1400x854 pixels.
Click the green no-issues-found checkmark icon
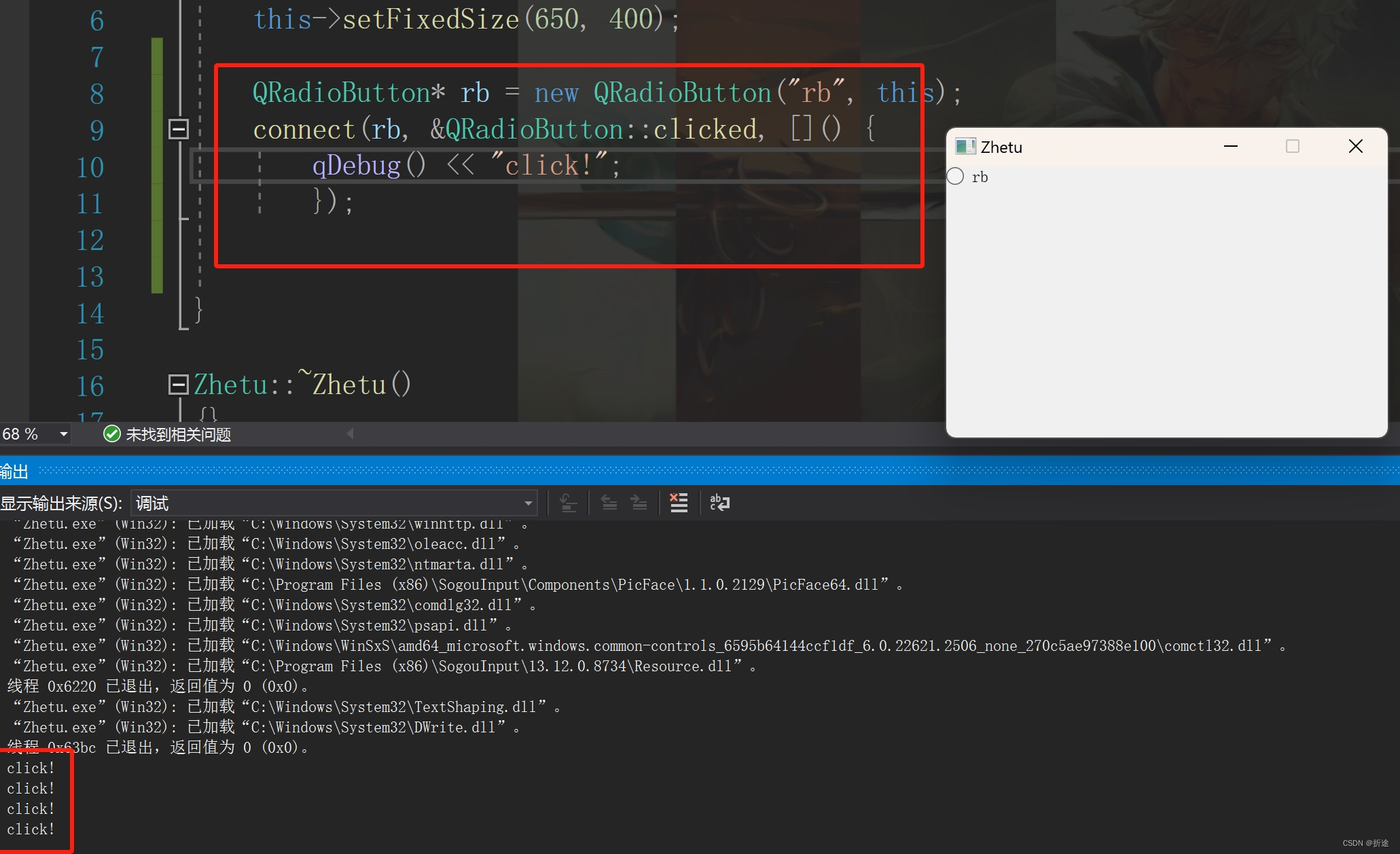click(111, 434)
